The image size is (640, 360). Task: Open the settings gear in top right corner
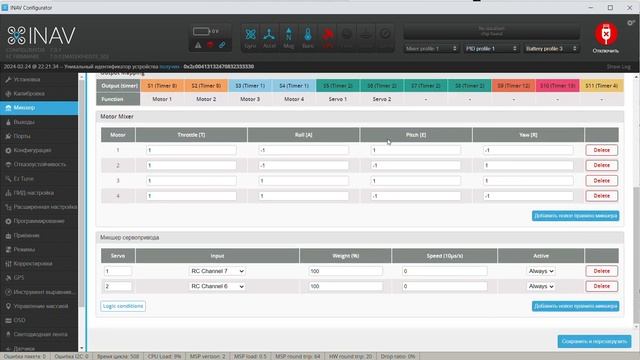[x=631, y=23]
